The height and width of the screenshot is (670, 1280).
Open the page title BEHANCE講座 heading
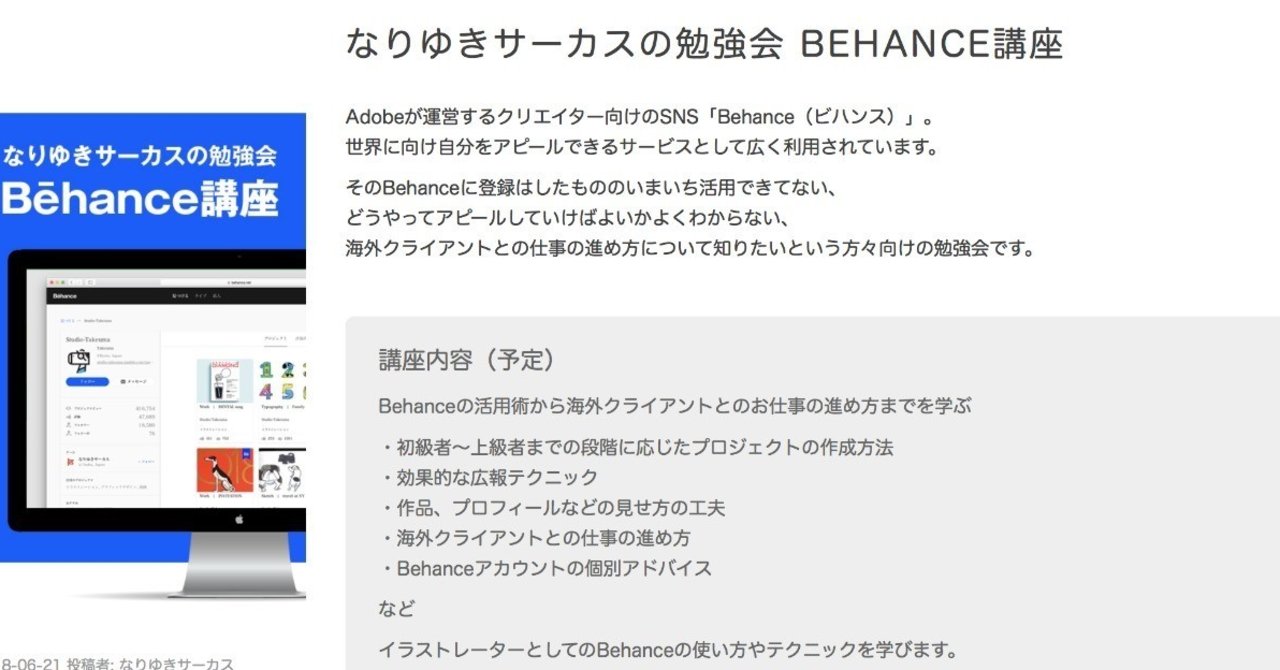tap(703, 44)
